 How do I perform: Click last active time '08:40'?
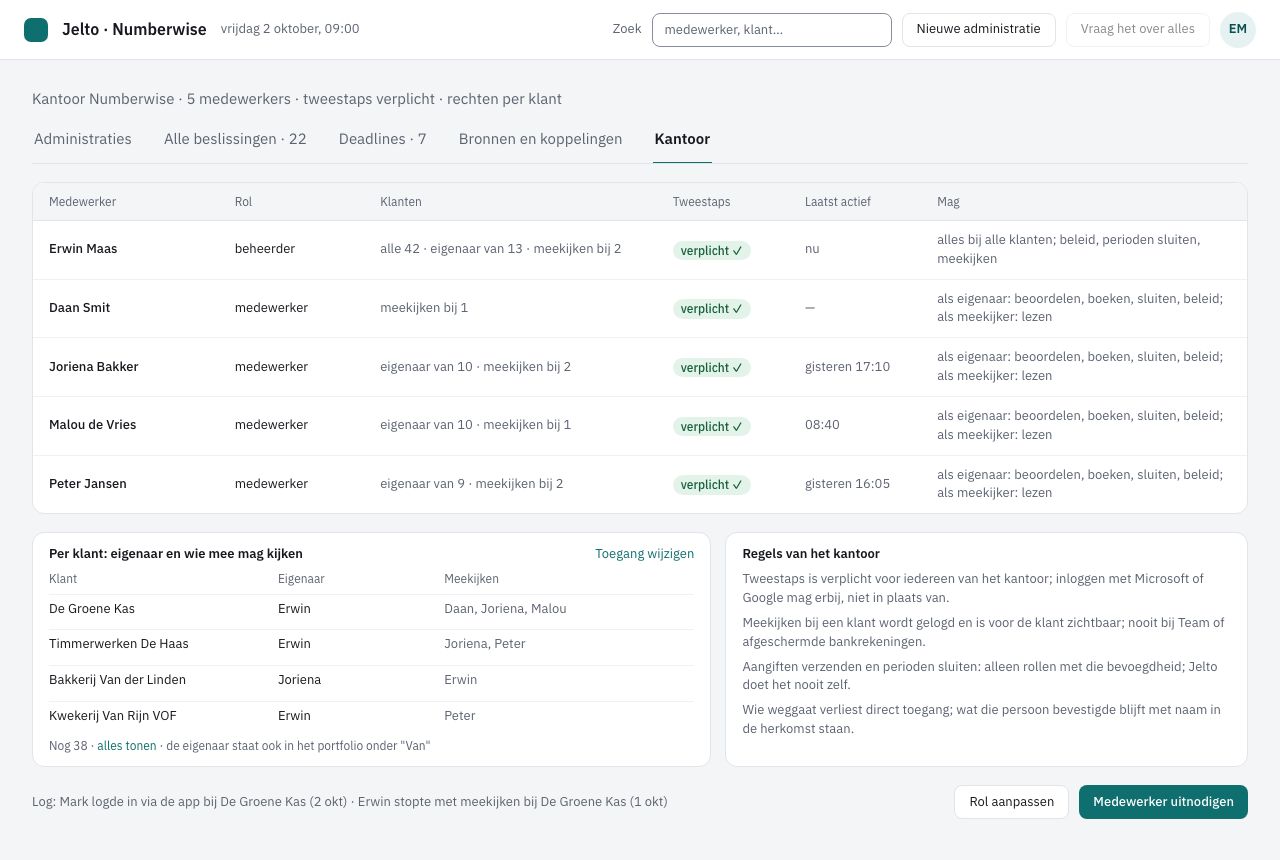(x=822, y=425)
